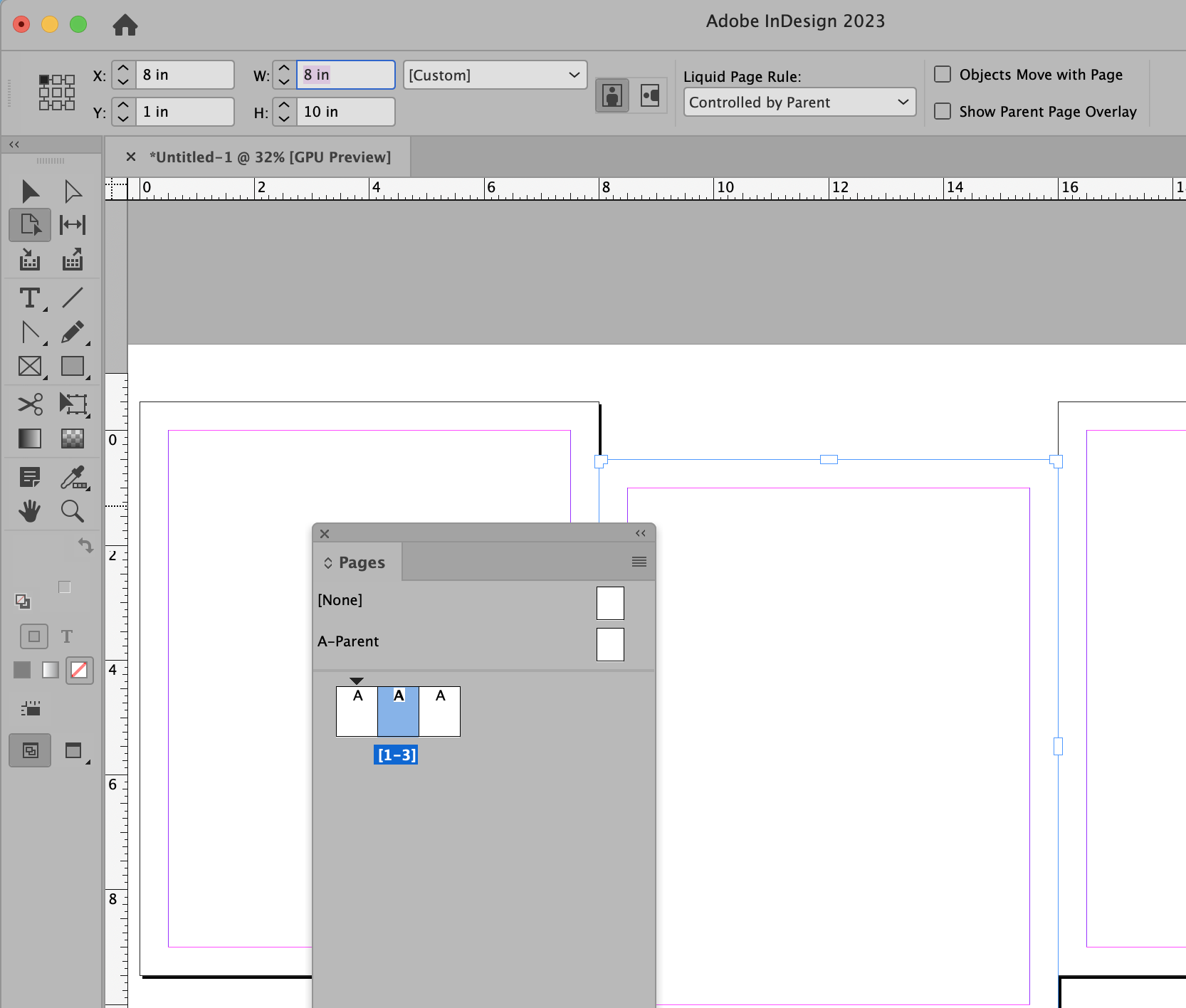1186x1008 pixels.
Task: Select the Gap tool
Action: 72,225
